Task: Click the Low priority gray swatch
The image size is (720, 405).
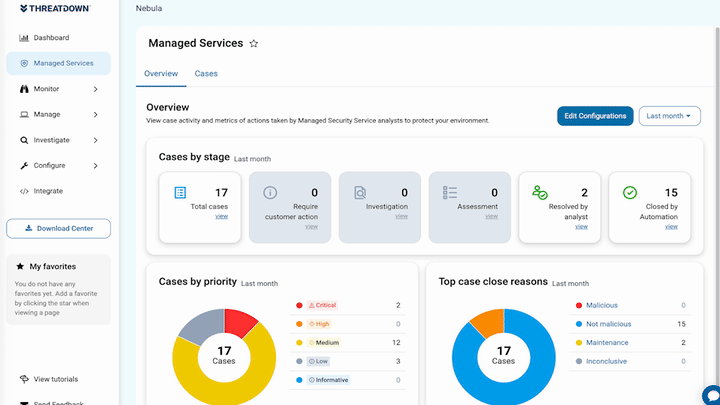Action: tap(299, 361)
